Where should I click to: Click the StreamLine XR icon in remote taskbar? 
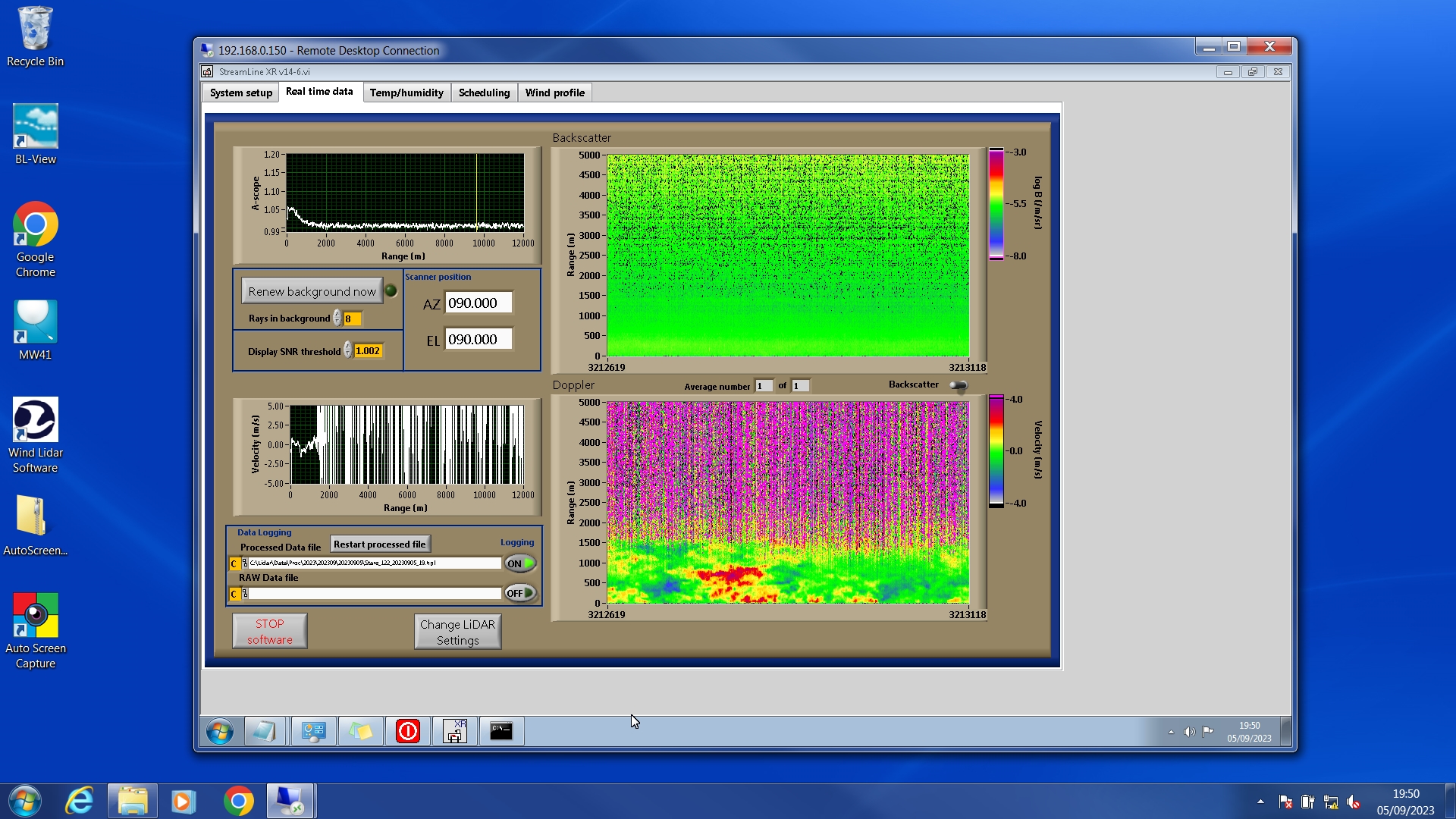[x=454, y=731]
